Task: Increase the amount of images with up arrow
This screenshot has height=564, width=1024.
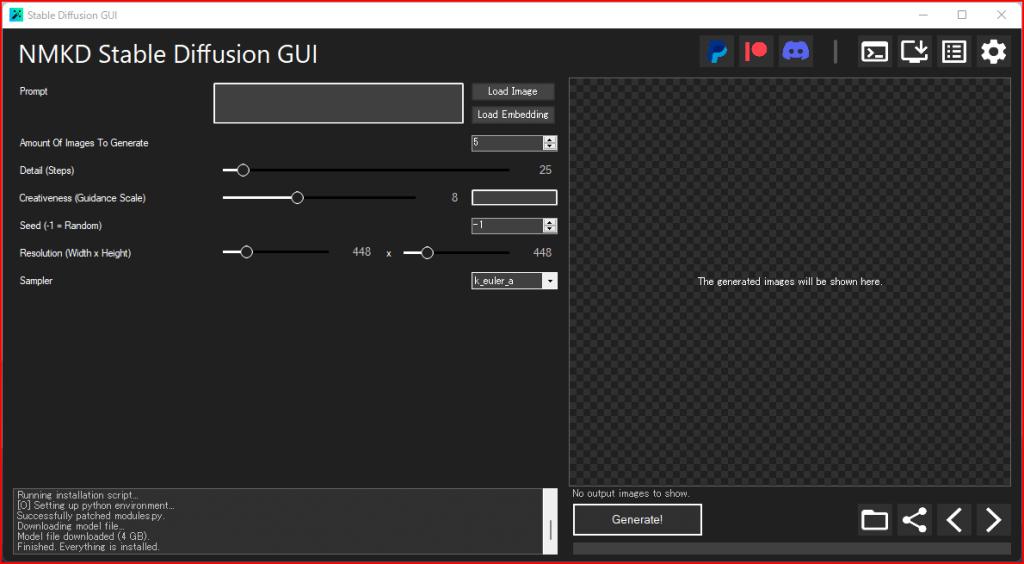Action: tap(550, 139)
